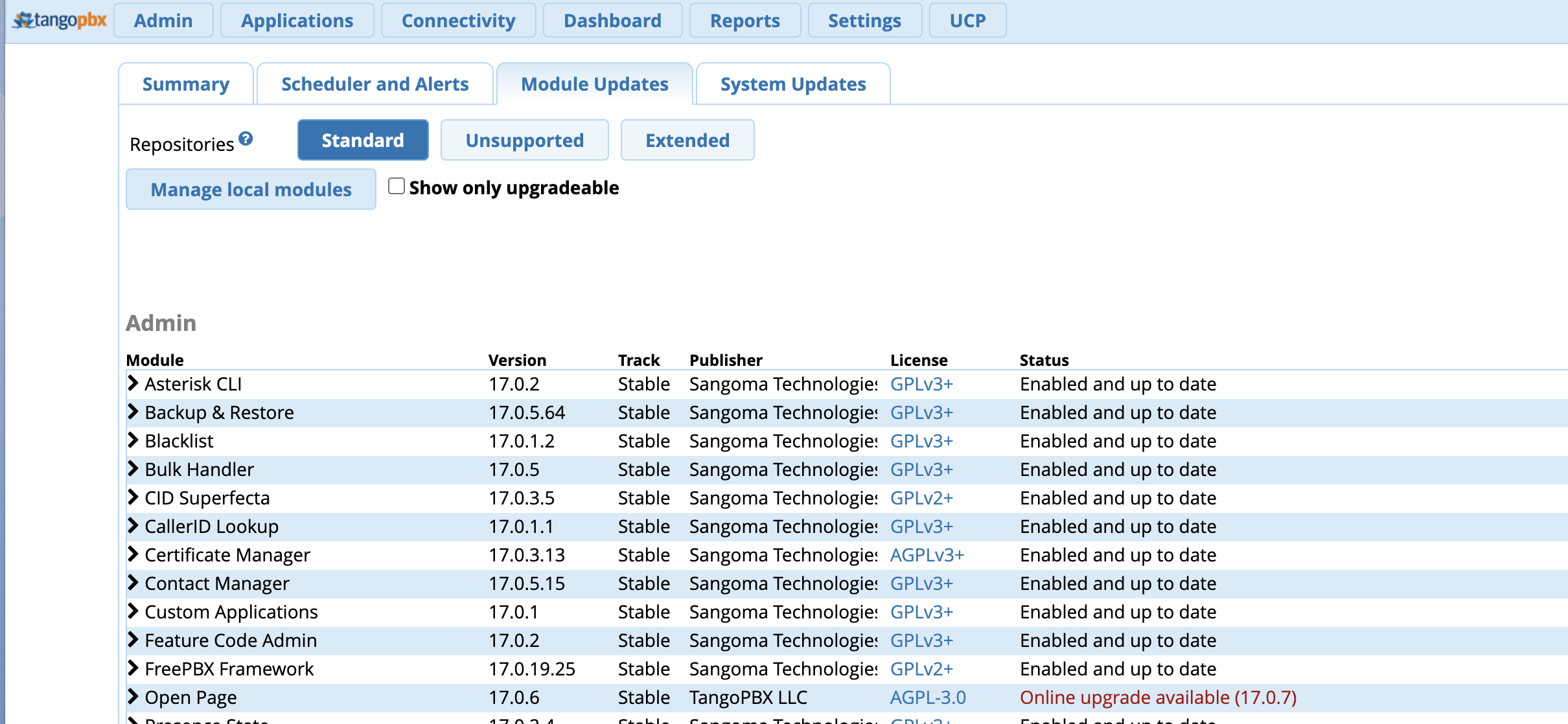
Task: Open GPLv2+ license link for FreePBX Framework
Action: click(921, 669)
